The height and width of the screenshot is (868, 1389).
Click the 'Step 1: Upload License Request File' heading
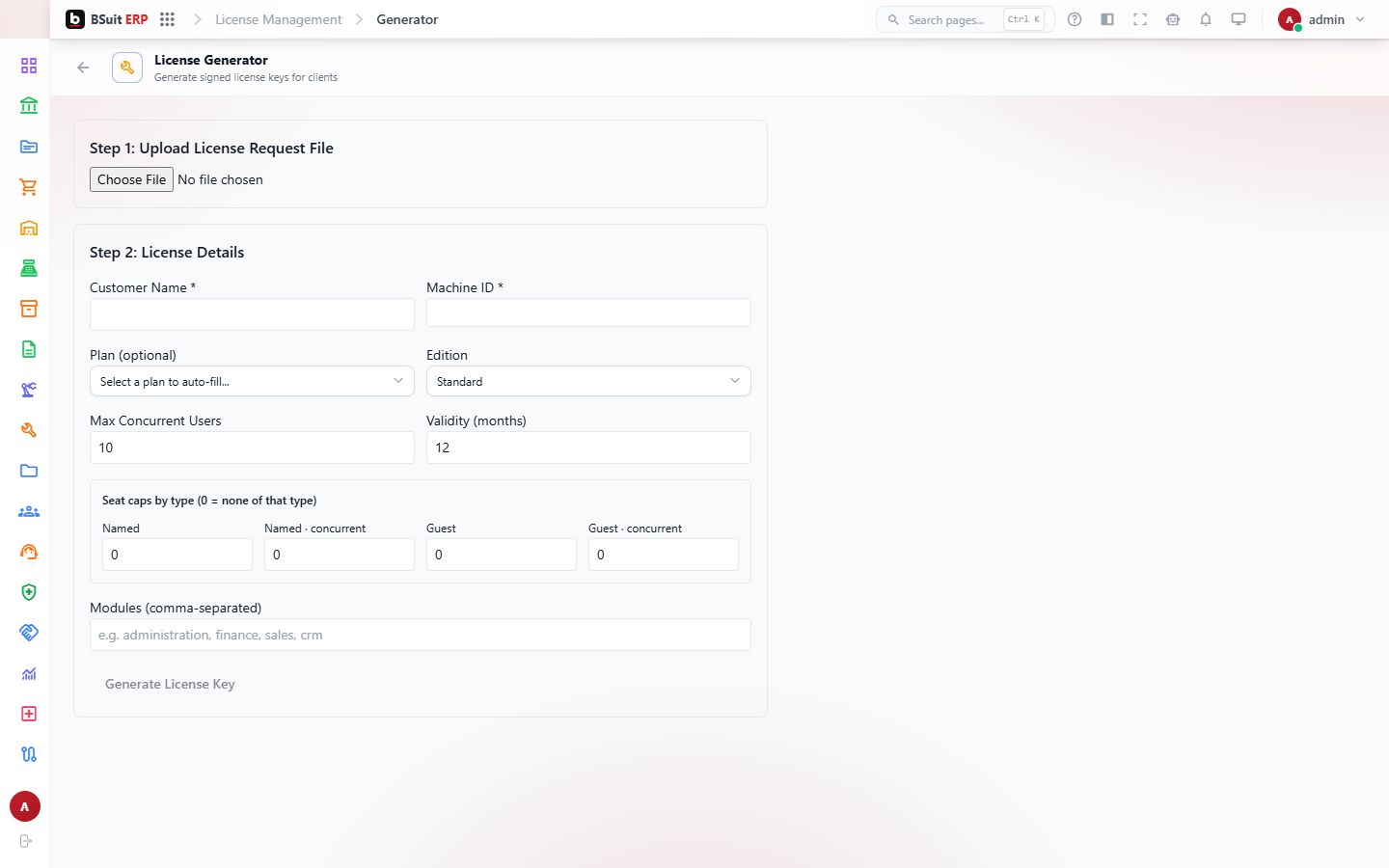(x=211, y=148)
